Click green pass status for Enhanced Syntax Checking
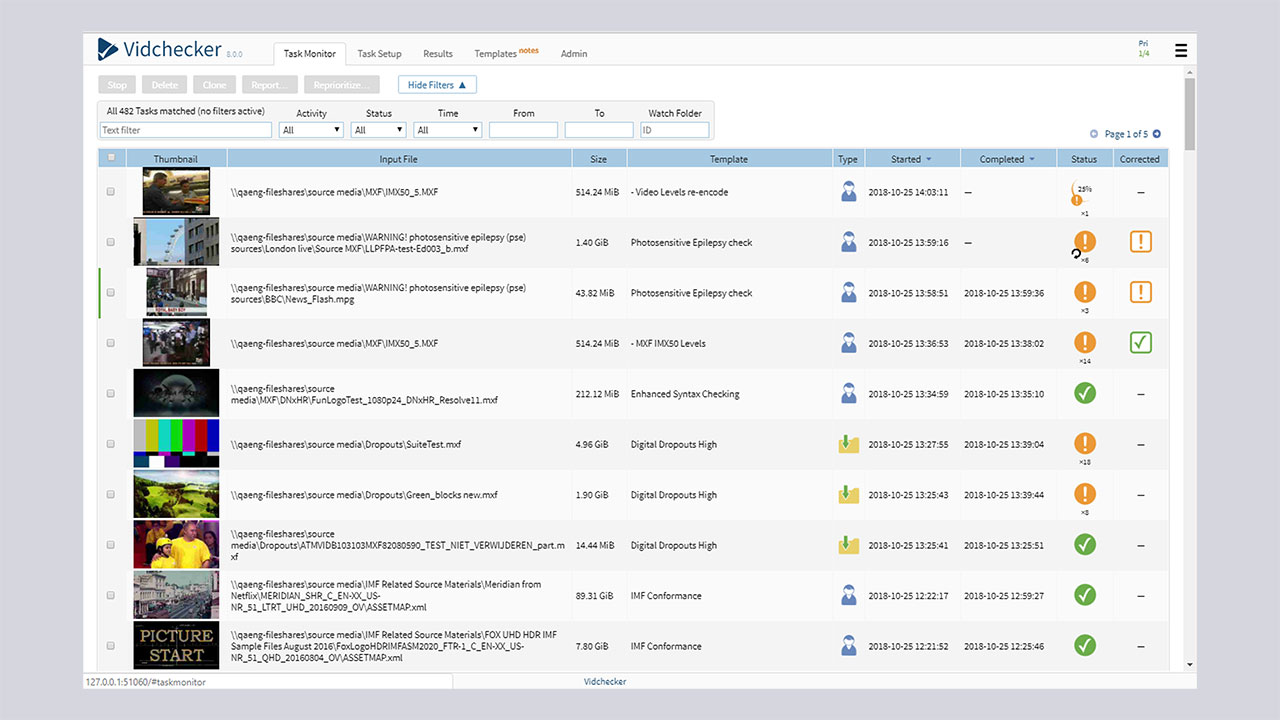This screenshot has height=720, width=1280. click(x=1084, y=393)
